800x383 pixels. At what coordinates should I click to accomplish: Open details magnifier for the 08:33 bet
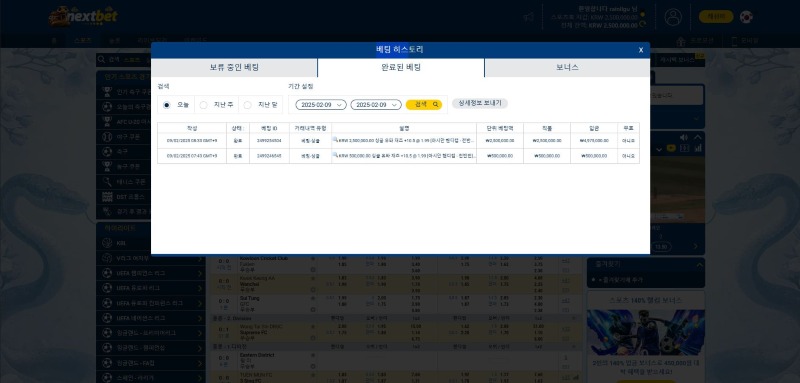[x=335, y=140]
